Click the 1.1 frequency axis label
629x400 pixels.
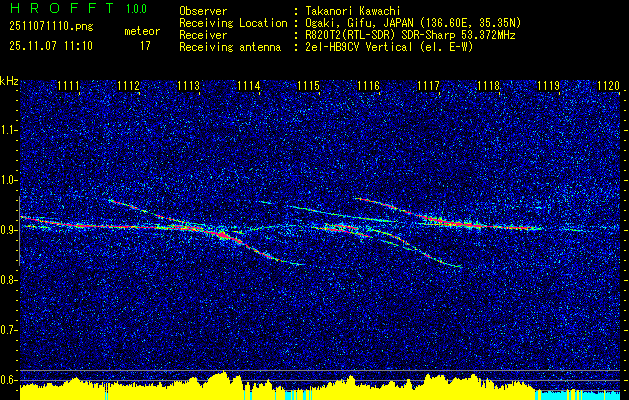8,130
